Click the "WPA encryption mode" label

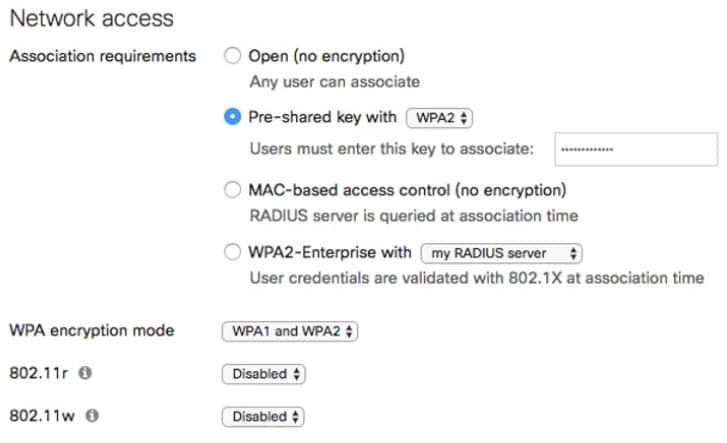pos(91,331)
